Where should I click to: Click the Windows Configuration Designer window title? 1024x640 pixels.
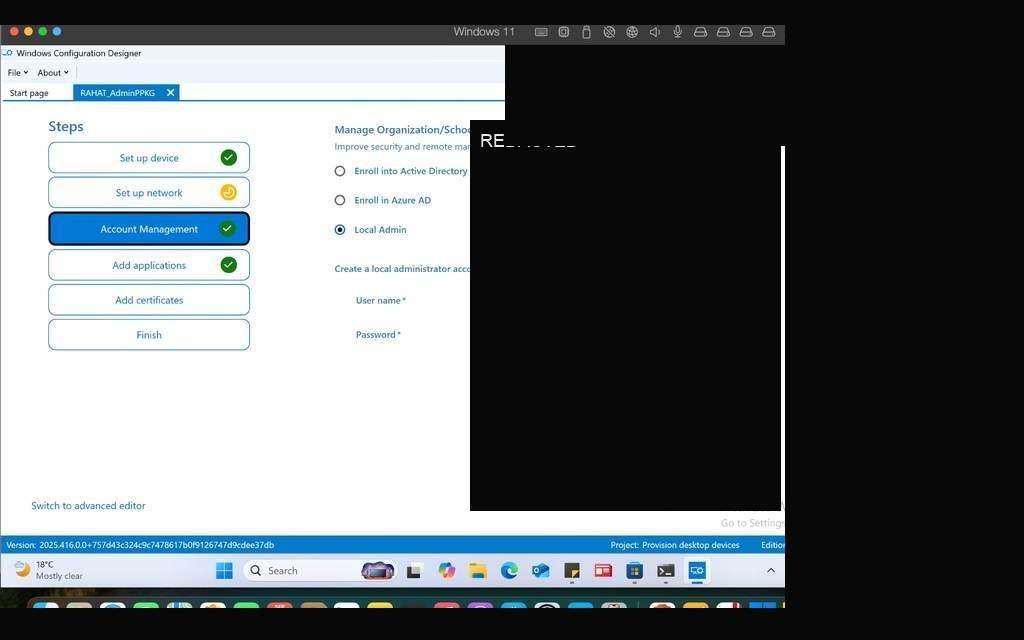(x=78, y=53)
